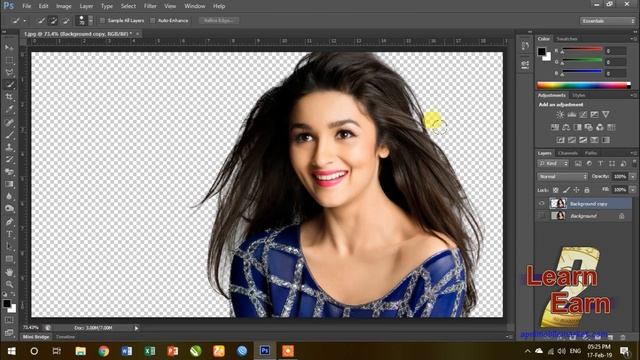Add a Brightness/Contrast adjustment
This screenshot has width=640, height=360.
(560, 115)
